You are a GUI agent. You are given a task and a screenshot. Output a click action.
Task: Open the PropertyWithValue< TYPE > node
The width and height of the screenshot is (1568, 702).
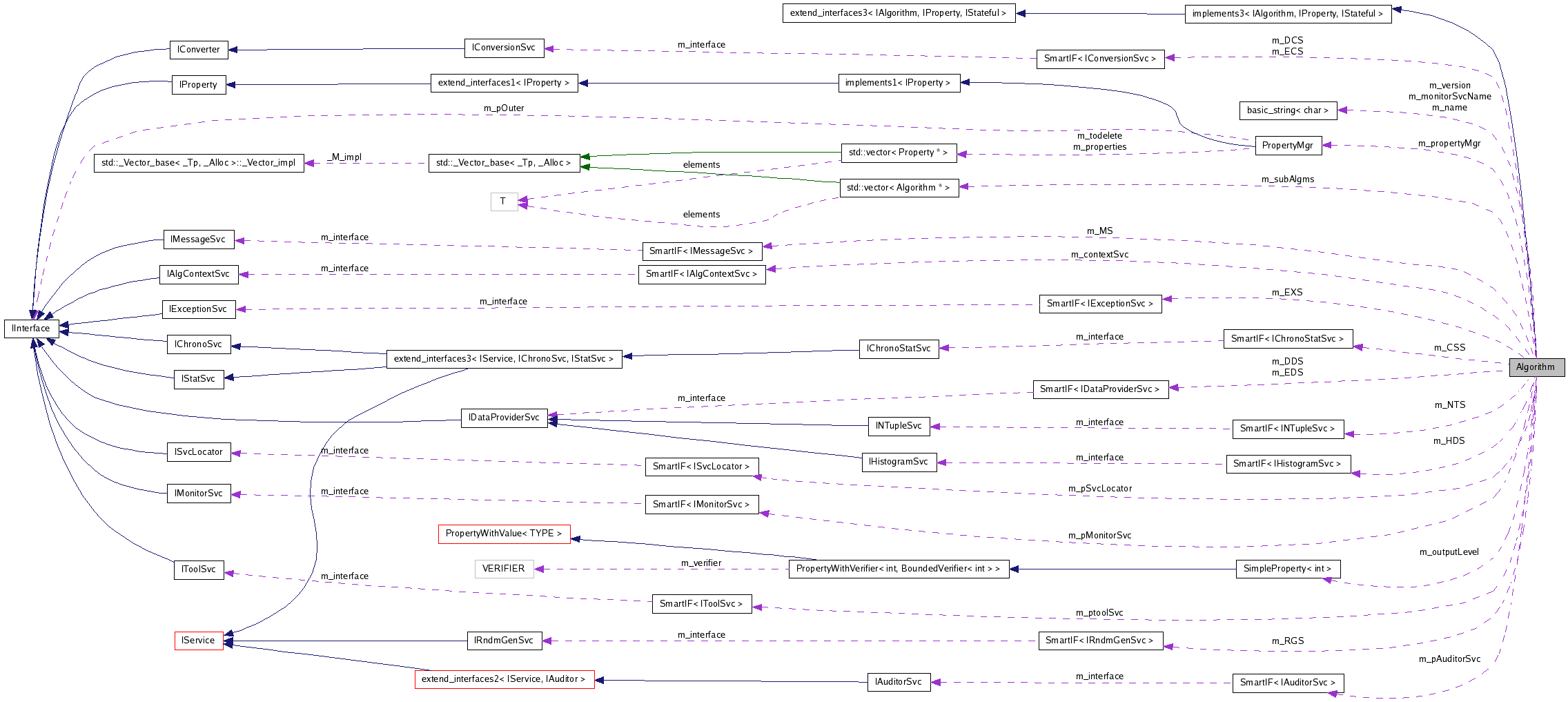(x=504, y=533)
